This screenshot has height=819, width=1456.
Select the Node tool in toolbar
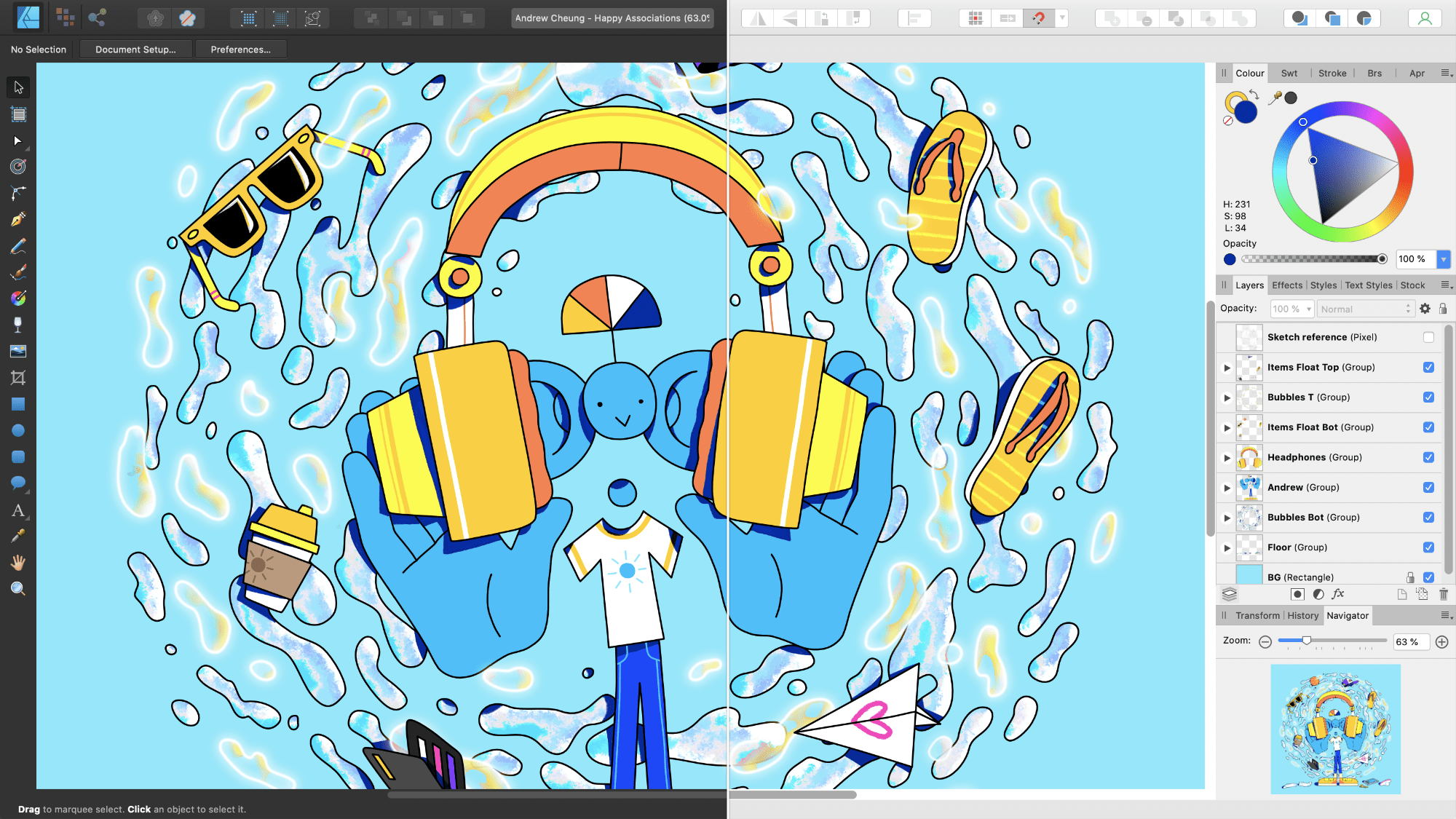(18, 140)
